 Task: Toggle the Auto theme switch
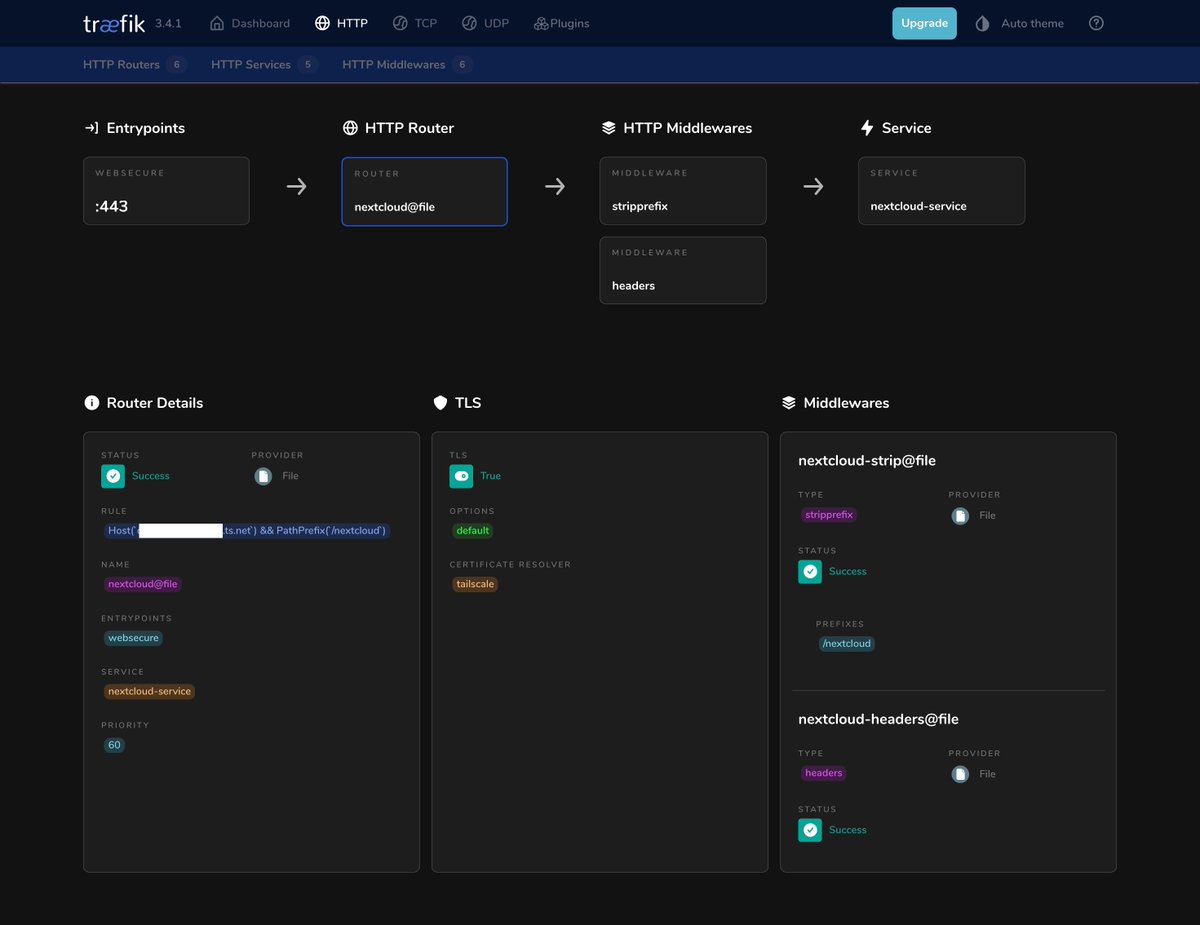(x=1019, y=23)
